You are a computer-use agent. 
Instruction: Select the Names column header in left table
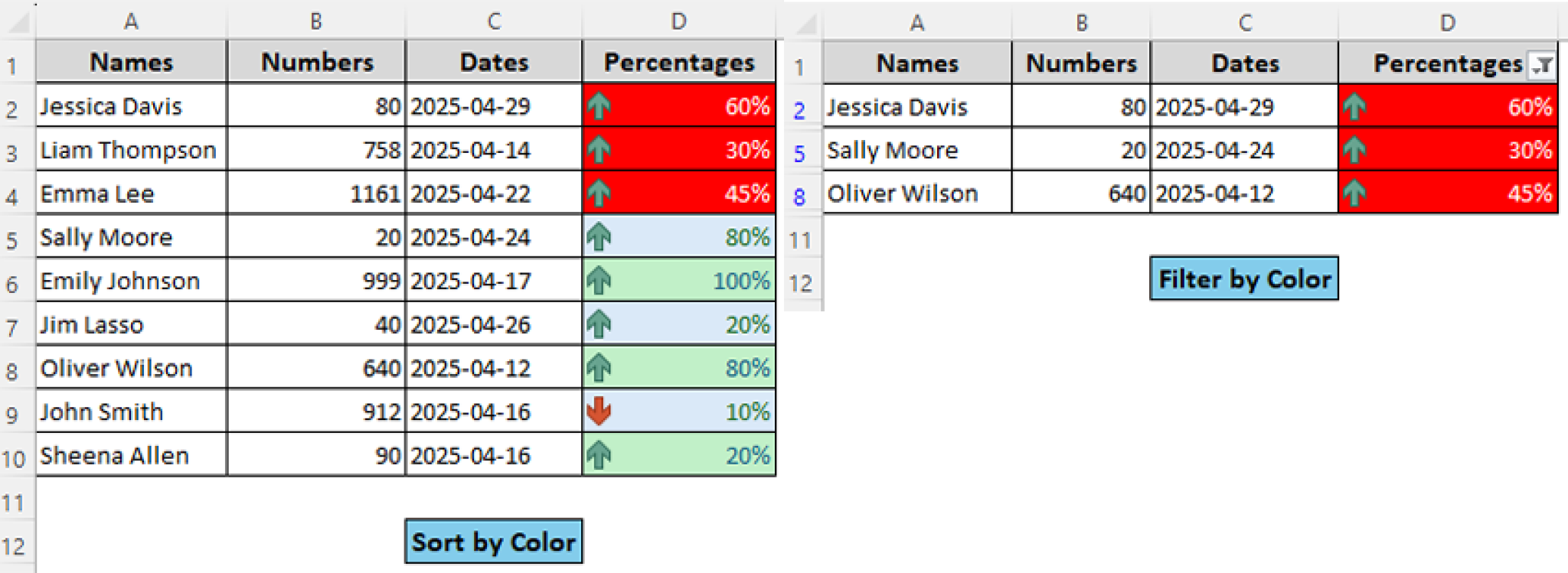[x=131, y=62]
